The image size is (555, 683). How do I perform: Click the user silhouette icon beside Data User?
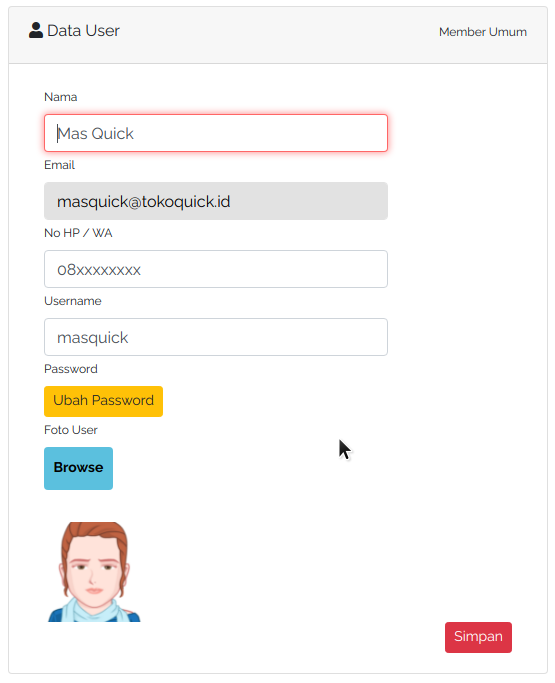point(36,30)
